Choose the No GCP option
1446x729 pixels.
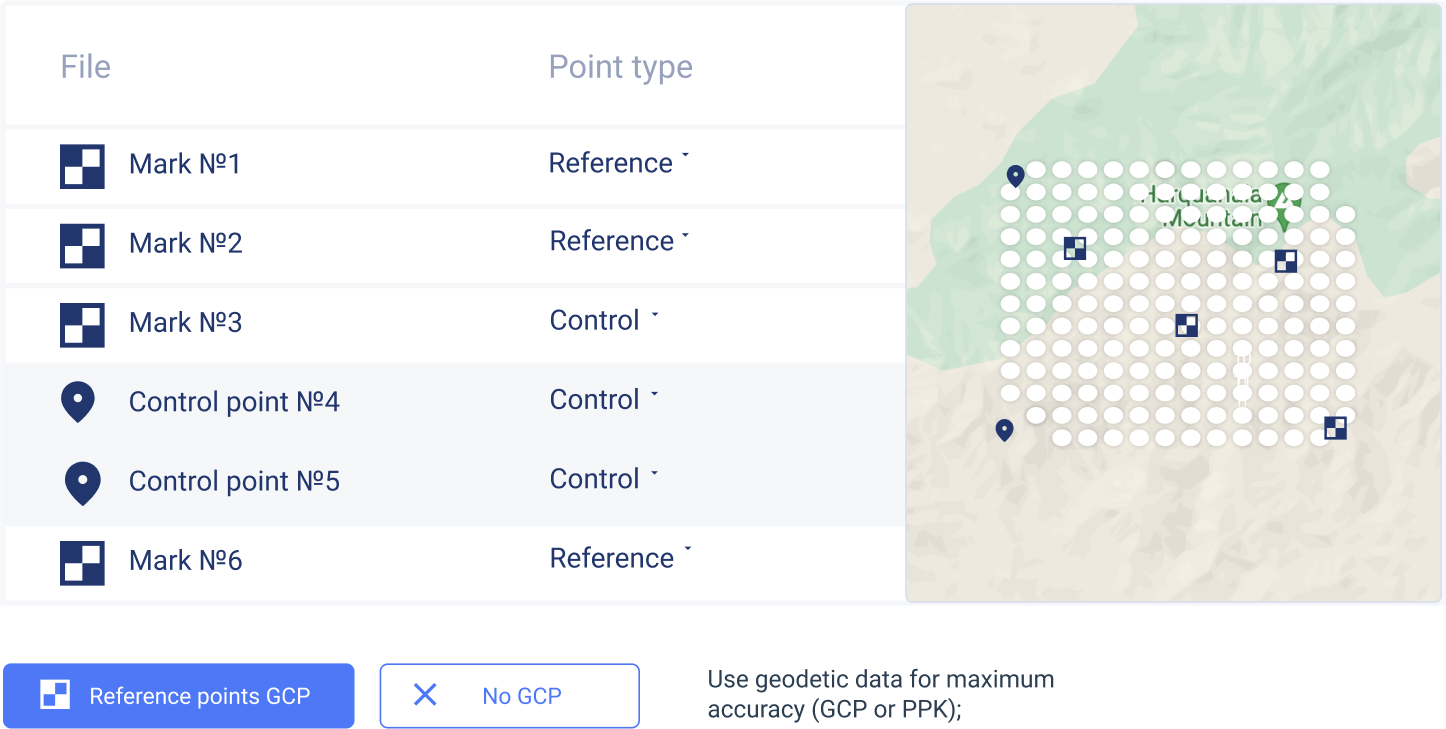click(x=509, y=696)
